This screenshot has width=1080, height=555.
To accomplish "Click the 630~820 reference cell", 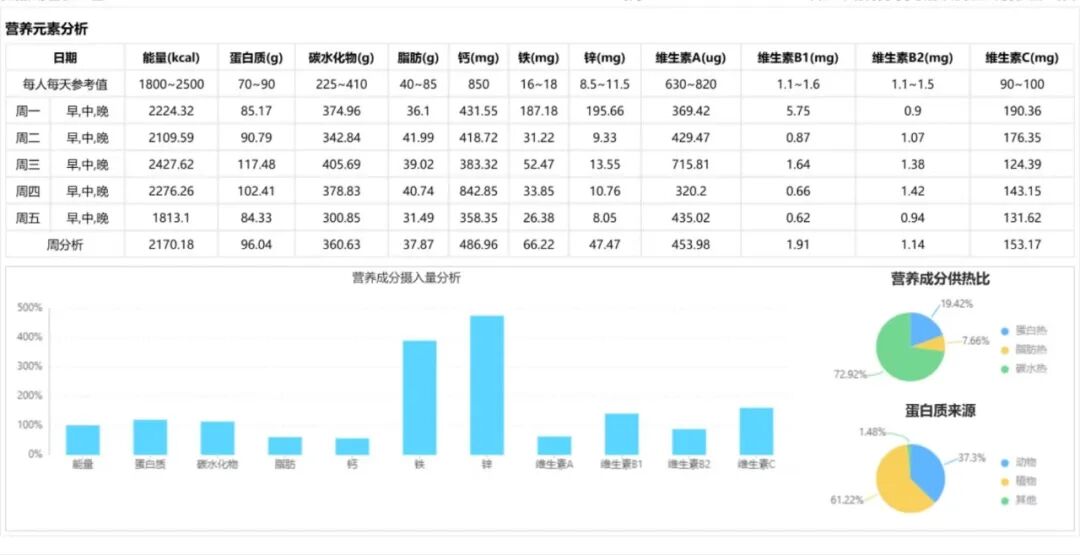I will 691,85.
